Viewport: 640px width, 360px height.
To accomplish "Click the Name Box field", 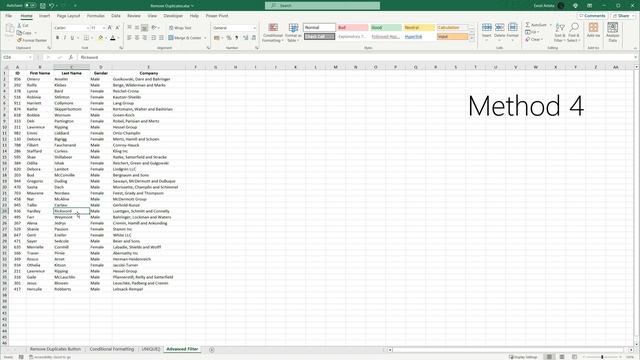I will click(x=17, y=58).
